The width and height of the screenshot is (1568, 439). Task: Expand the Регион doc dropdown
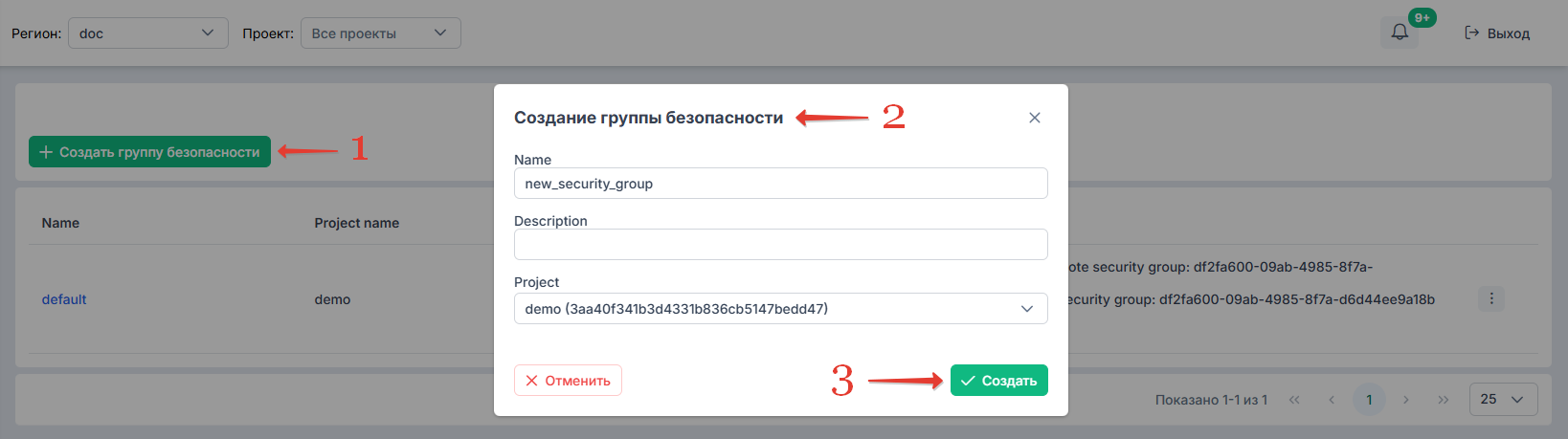pos(148,33)
